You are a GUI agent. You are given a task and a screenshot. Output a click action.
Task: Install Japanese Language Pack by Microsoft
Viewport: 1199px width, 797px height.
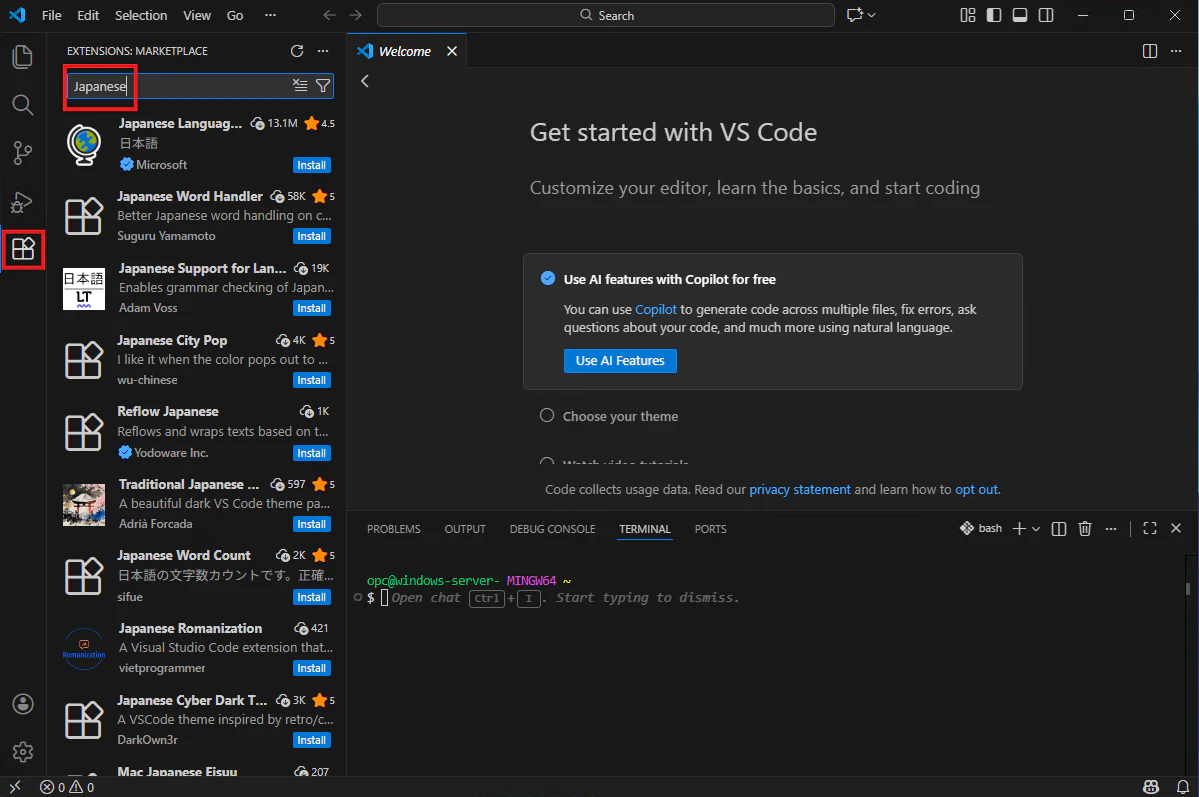coord(311,165)
